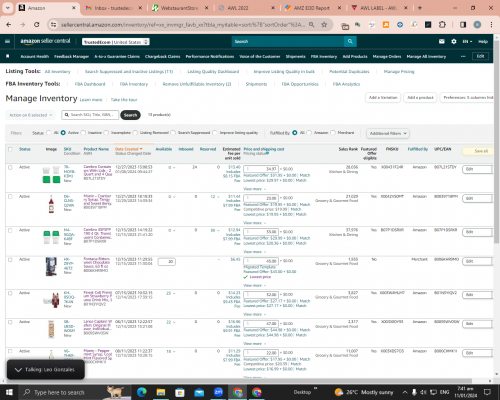Click the black Search button next to SKU search
The image size is (500, 400).
[130, 115]
